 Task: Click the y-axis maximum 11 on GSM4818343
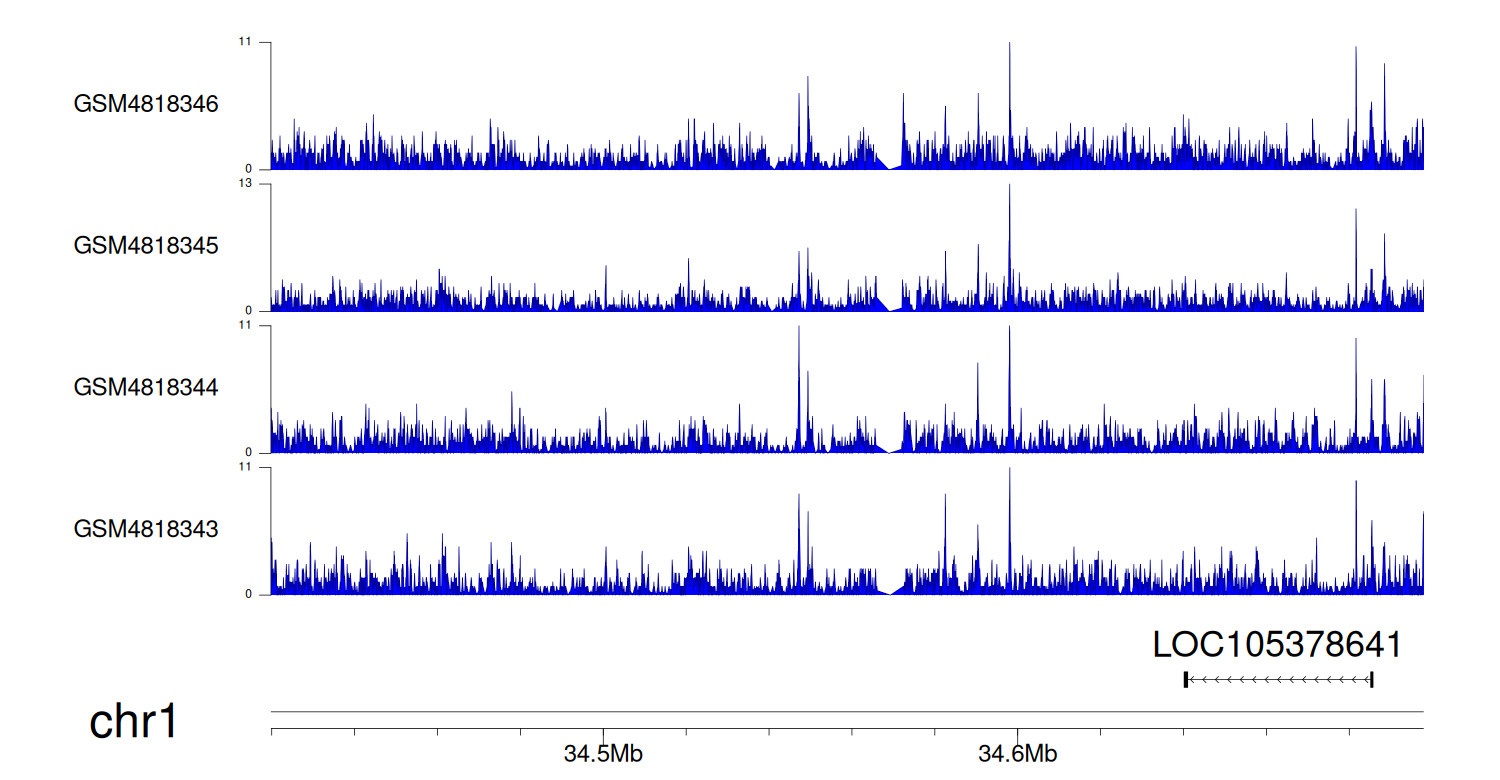click(x=245, y=467)
